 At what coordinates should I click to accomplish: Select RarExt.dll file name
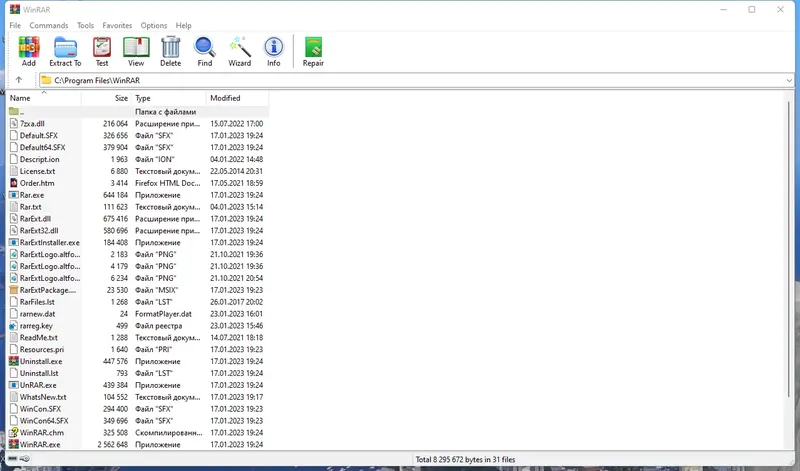35,218
